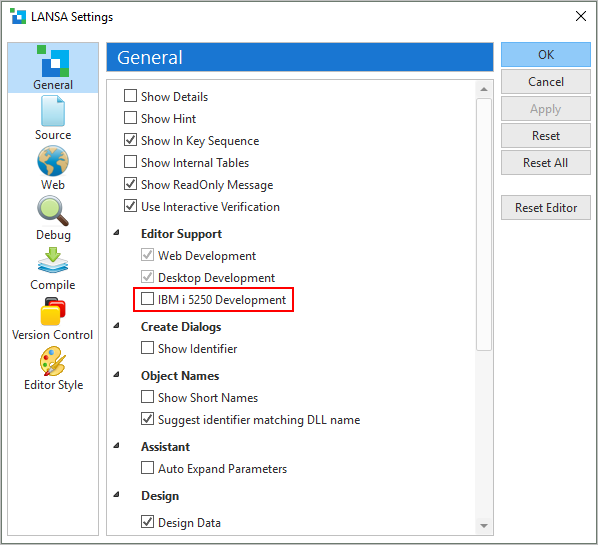Confirm settings with the OK button
This screenshot has width=598, height=545.
546,55
